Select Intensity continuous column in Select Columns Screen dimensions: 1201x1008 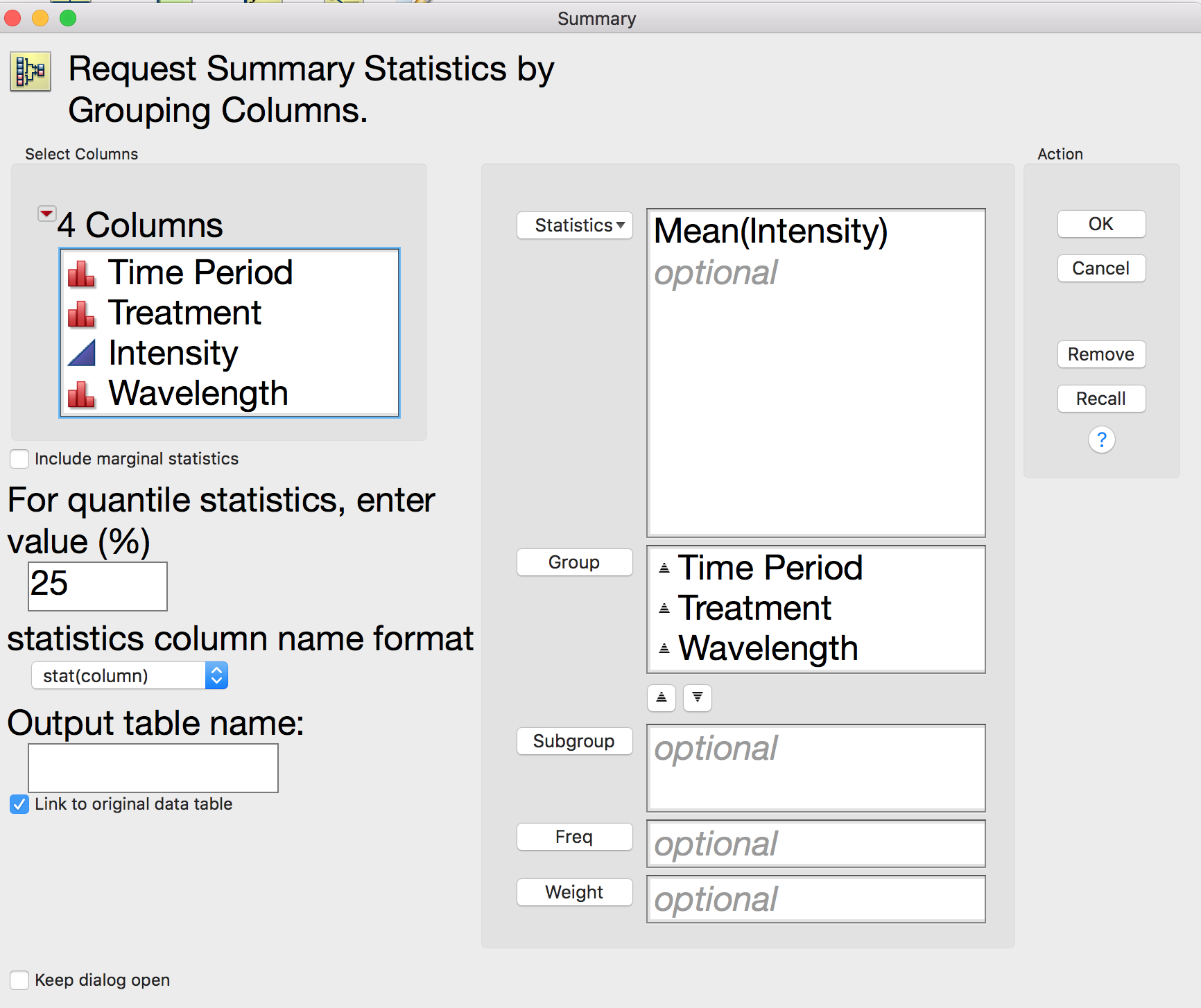(x=173, y=353)
